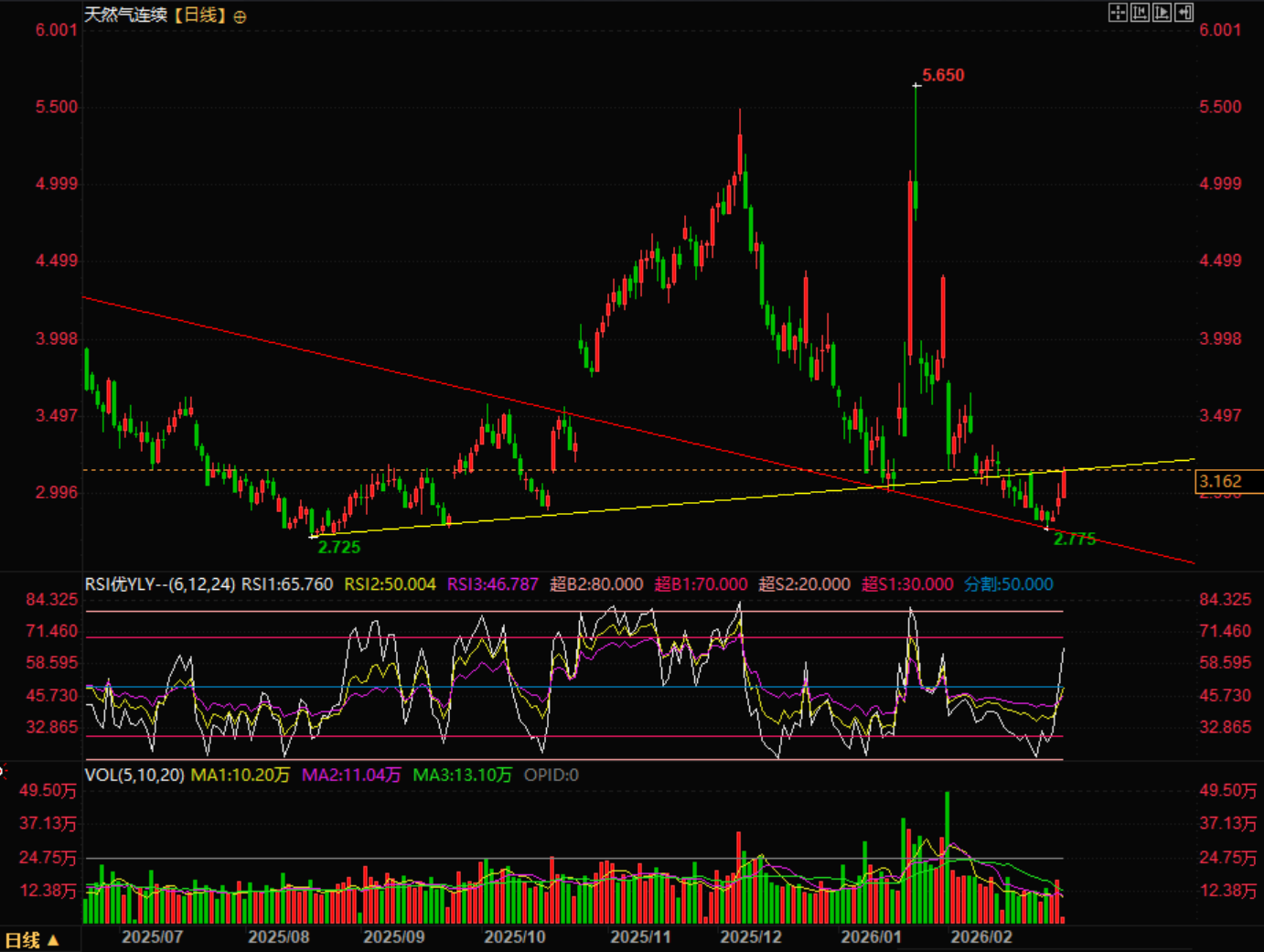Viewport: 1264px width, 952px height.
Task: Click the 2.725 low price label
Action: [x=339, y=547]
